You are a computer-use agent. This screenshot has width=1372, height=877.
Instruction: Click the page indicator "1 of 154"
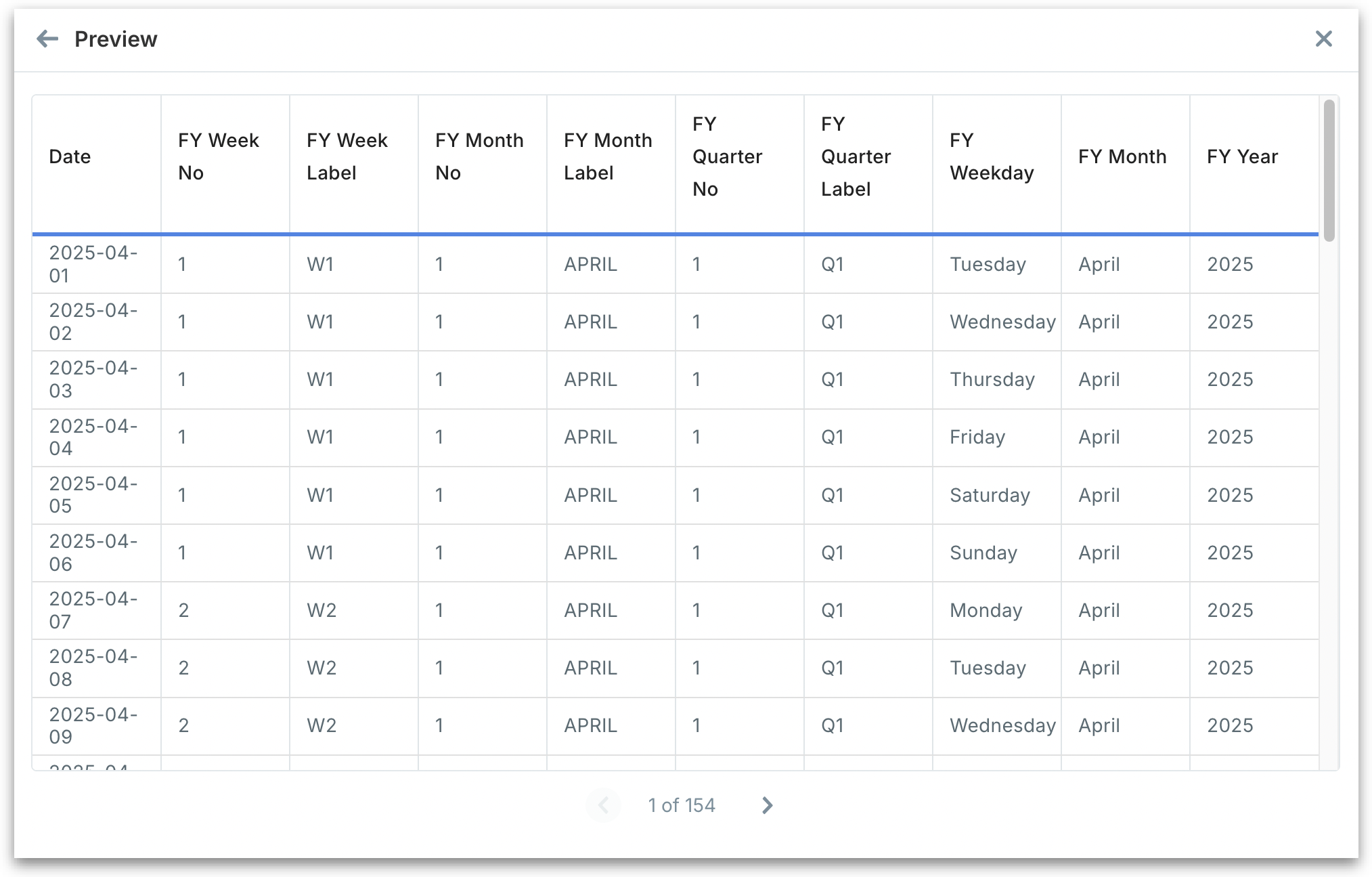pos(682,805)
